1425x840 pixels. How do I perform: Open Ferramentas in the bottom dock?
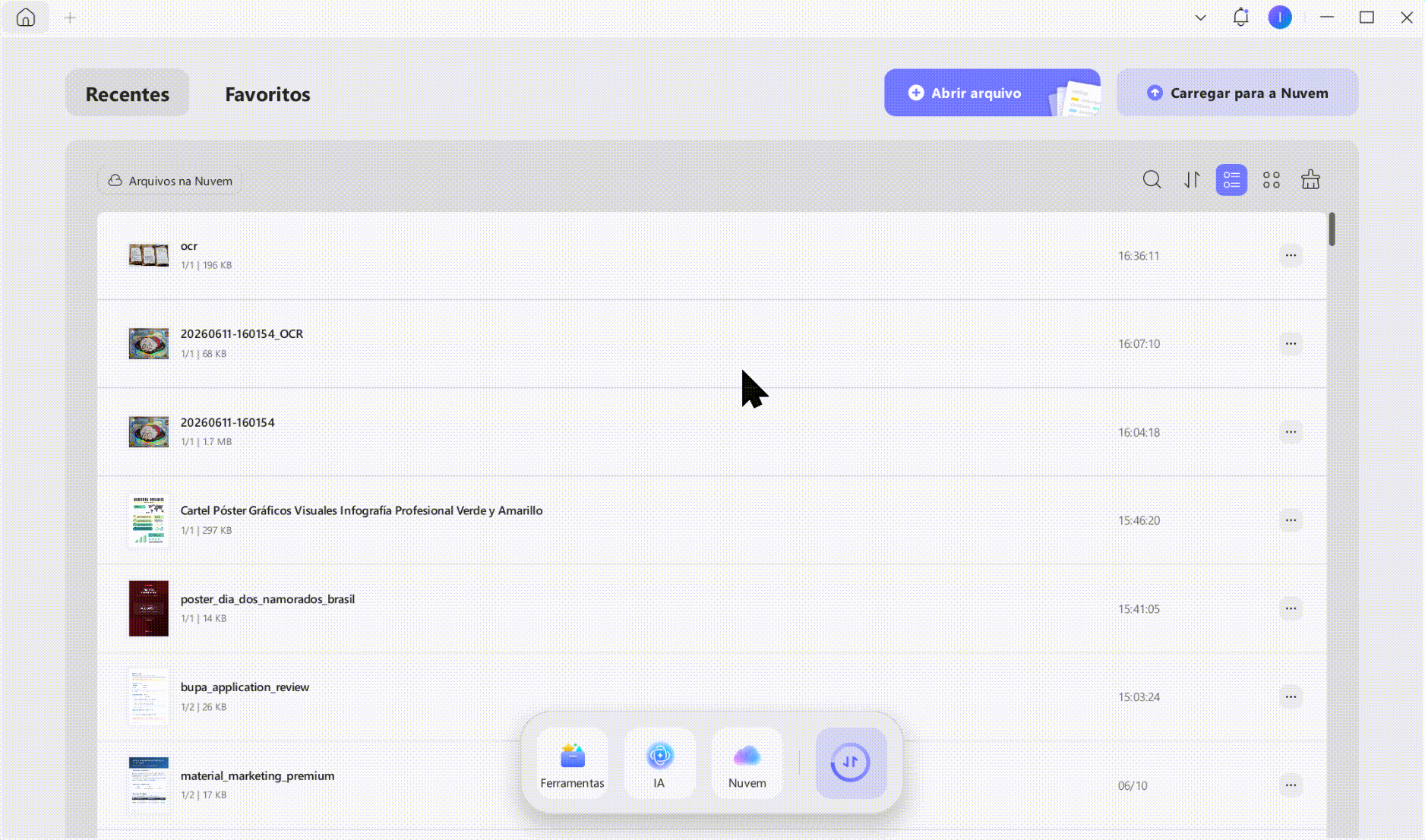[572, 763]
